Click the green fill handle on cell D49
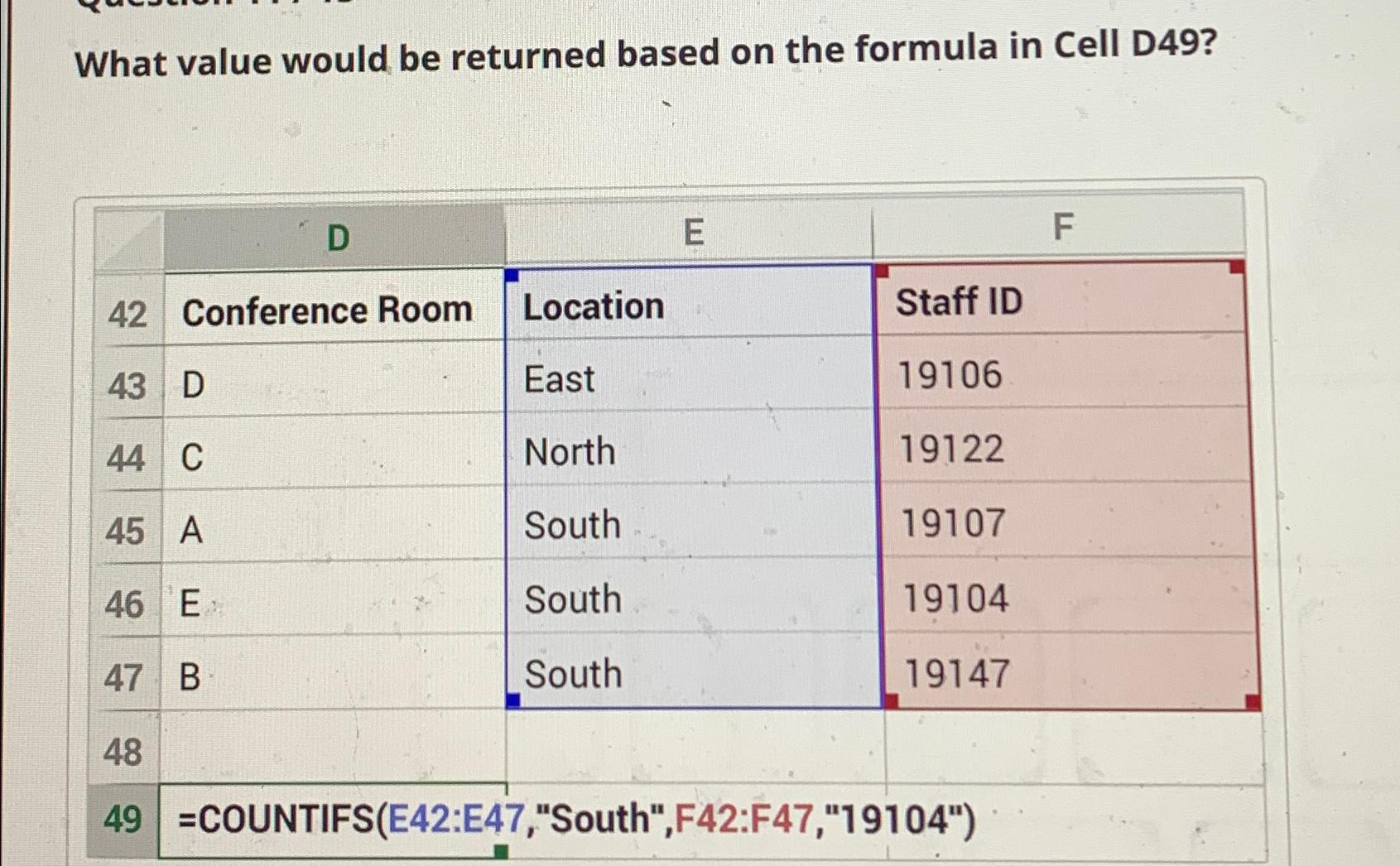The height and width of the screenshot is (866, 1400). [x=500, y=850]
